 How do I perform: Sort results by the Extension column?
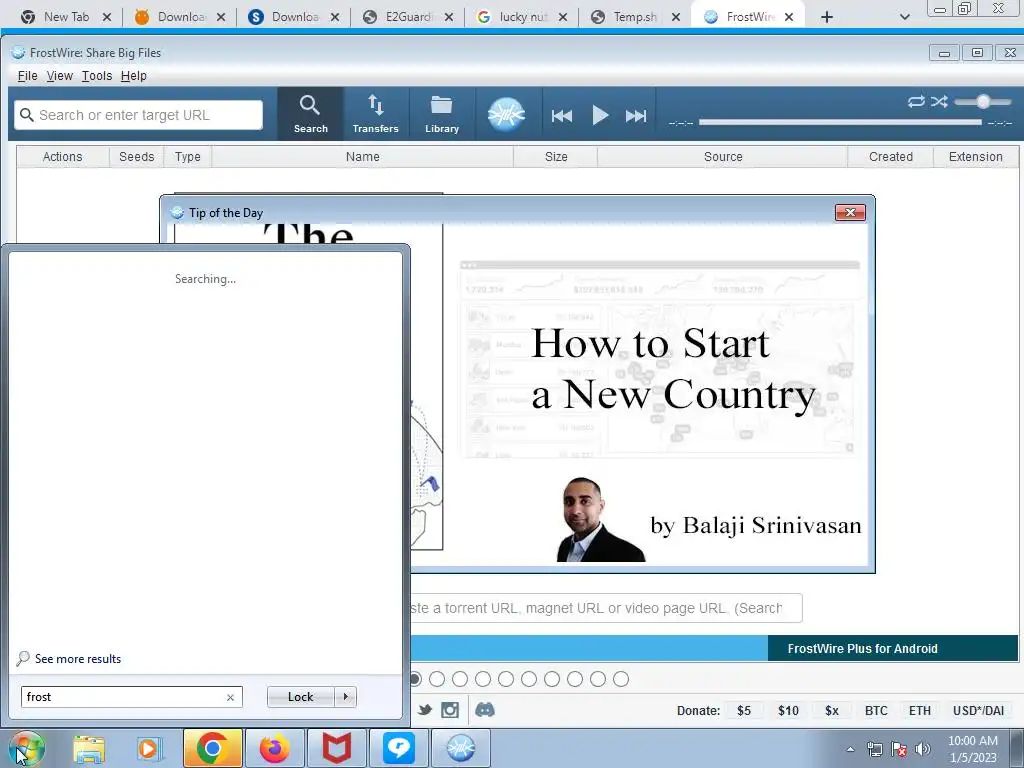976,157
